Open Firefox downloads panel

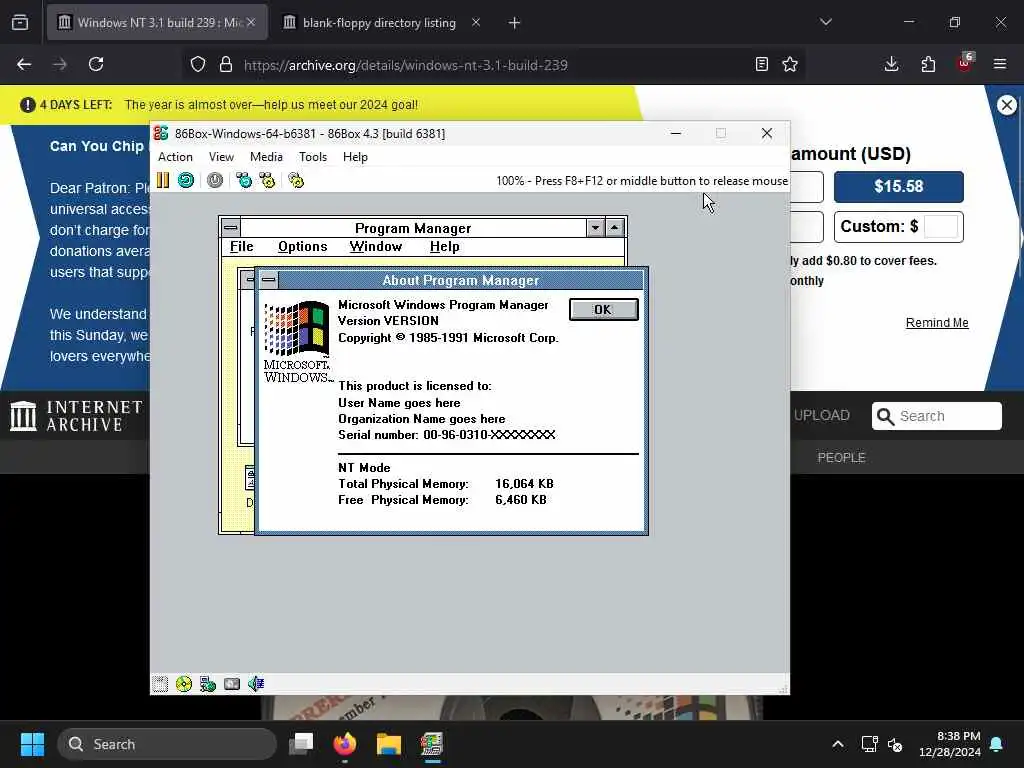(891, 65)
